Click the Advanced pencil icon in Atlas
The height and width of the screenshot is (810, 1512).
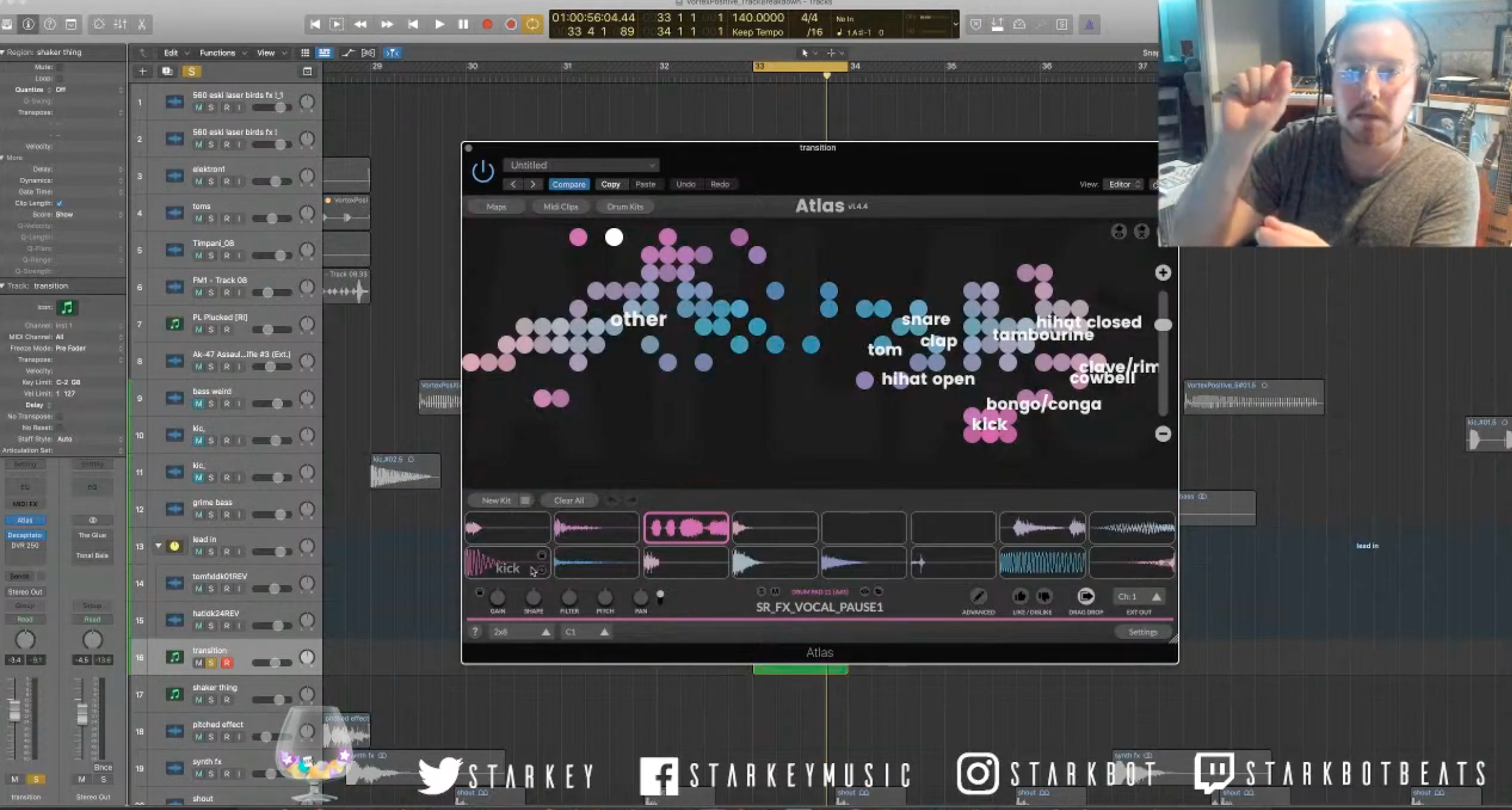978,597
